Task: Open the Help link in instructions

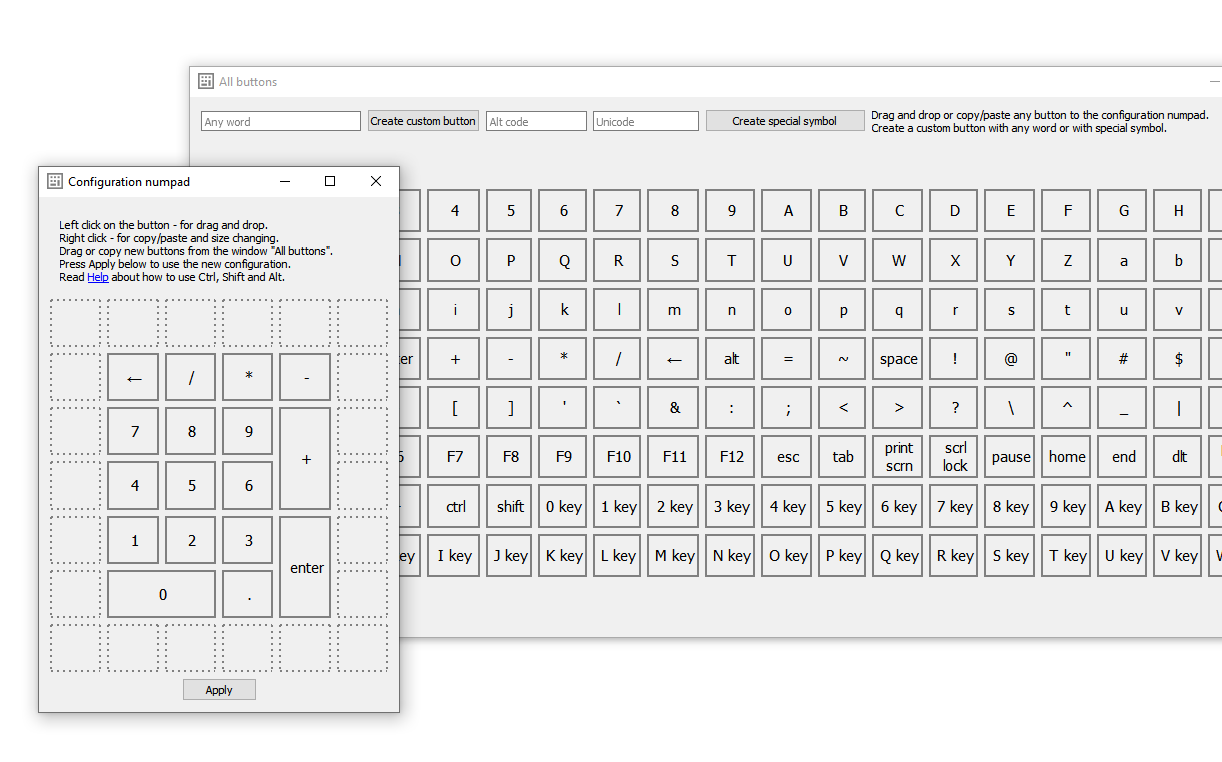Action: coord(98,277)
